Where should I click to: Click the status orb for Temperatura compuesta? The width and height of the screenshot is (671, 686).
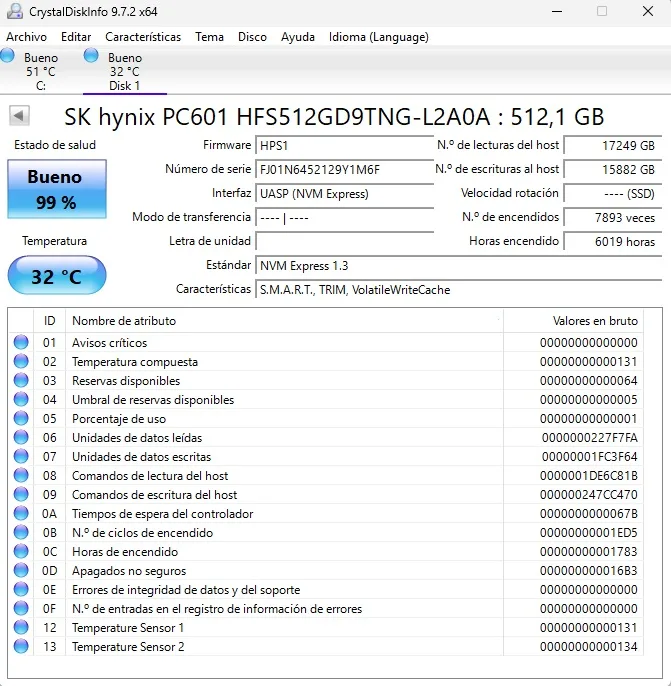[x=21, y=361]
